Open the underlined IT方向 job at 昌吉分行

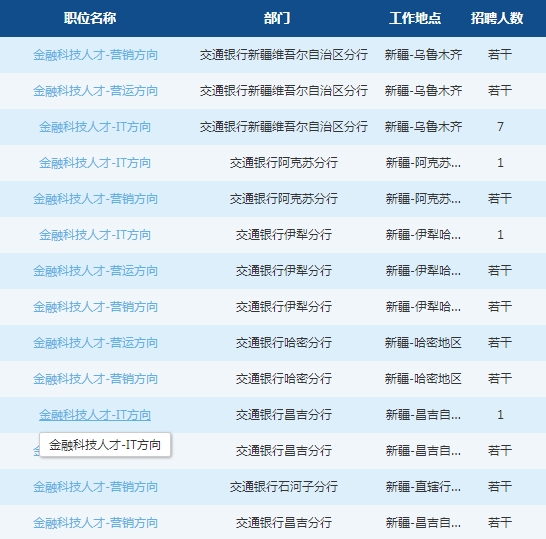tap(95, 415)
